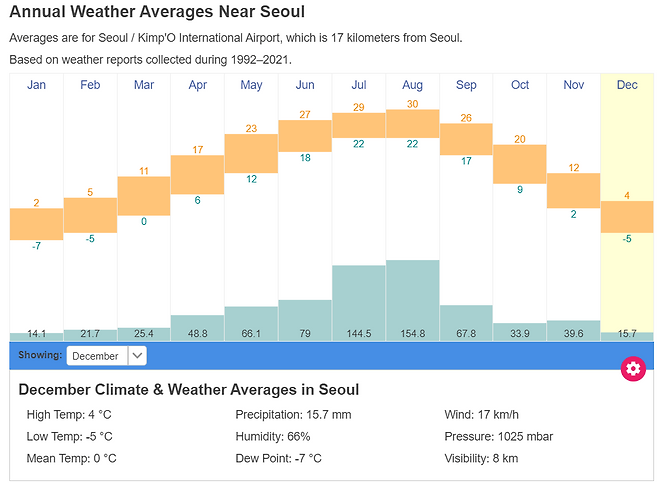Select the Jul month header
This screenshot has width=658, height=483.
[x=359, y=85]
